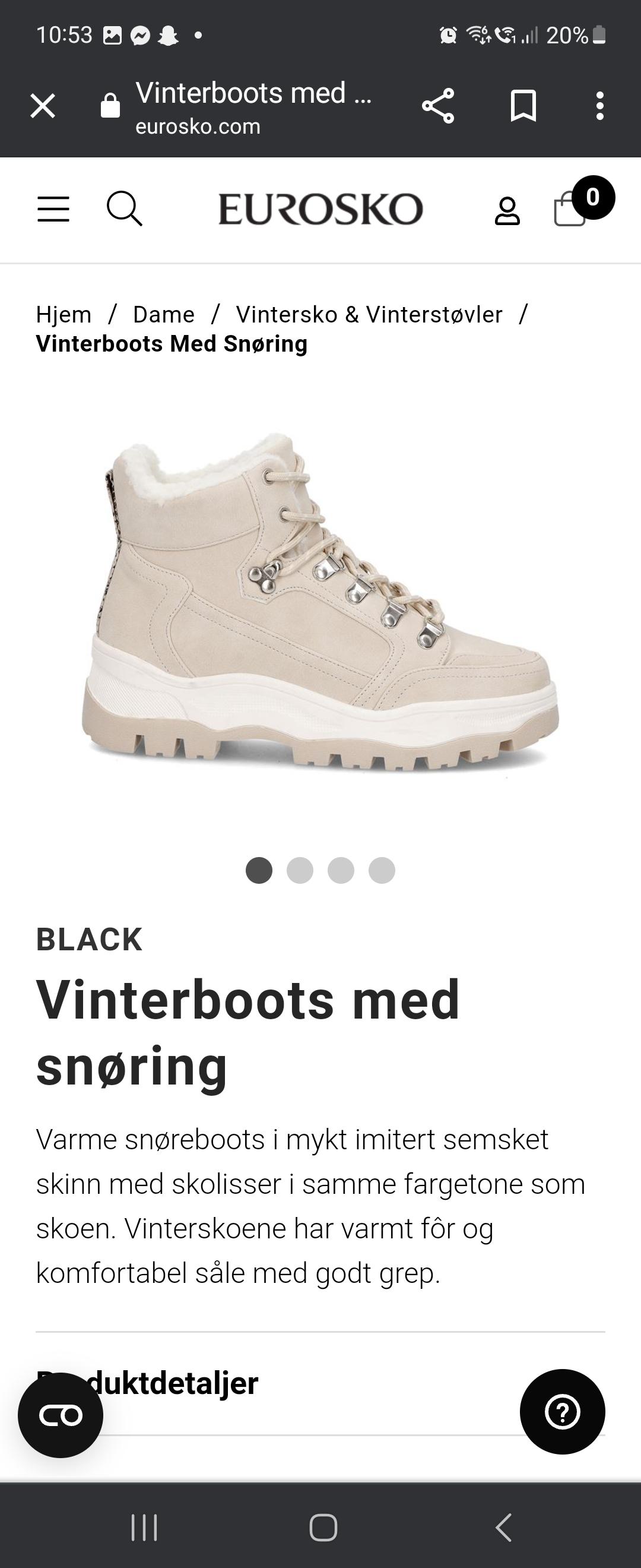The height and width of the screenshot is (1568, 641).
Task: Open the Dame breadcrumb category
Action: coord(164,315)
